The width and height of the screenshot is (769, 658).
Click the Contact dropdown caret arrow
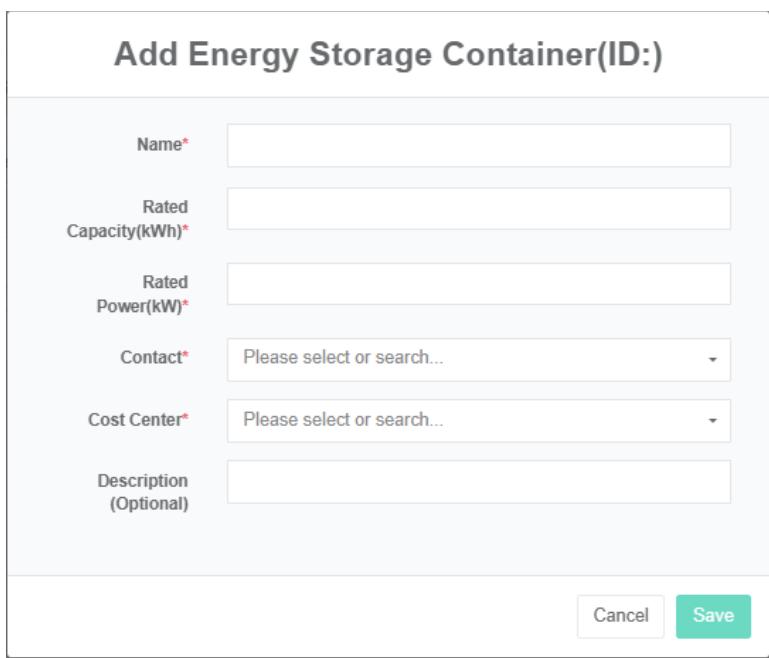(x=712, y=359)
